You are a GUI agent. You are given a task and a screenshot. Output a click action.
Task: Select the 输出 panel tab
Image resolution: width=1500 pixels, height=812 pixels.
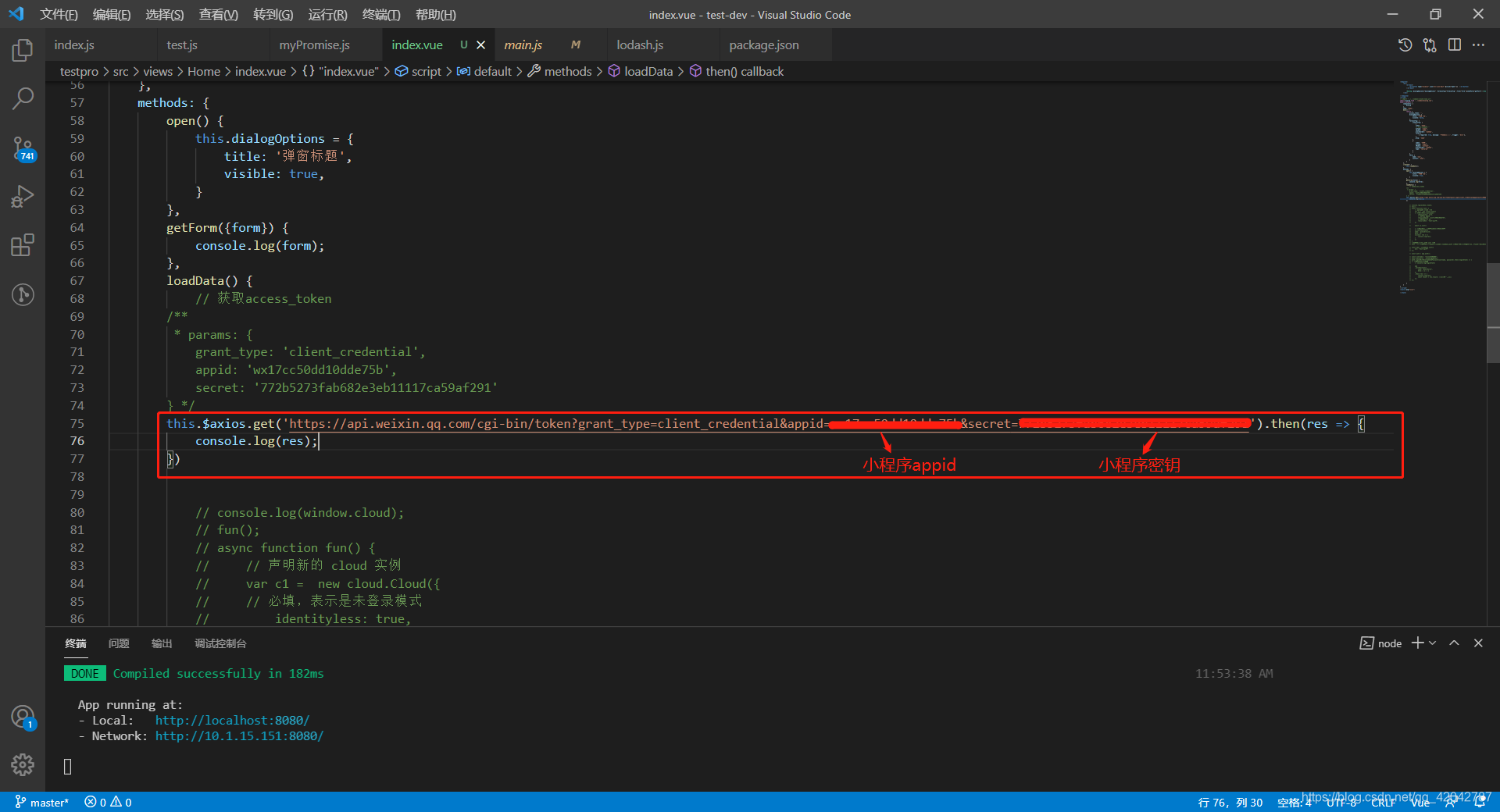(x=162, y=643)
